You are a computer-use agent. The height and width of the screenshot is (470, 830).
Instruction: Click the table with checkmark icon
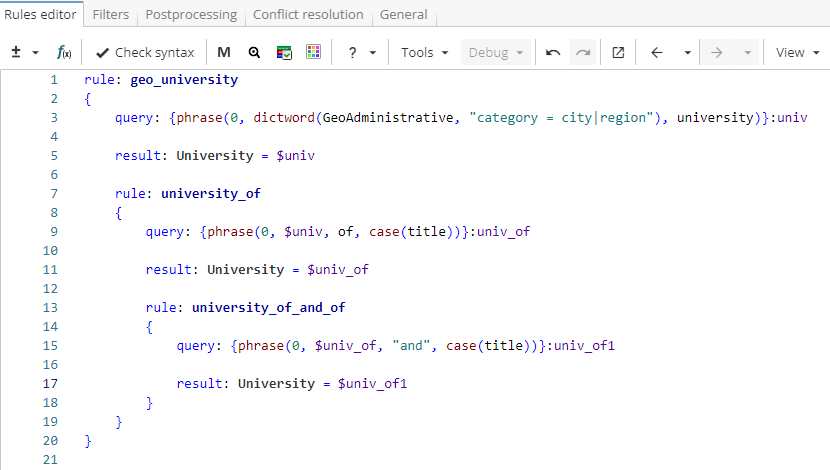(x=284, y=52)
